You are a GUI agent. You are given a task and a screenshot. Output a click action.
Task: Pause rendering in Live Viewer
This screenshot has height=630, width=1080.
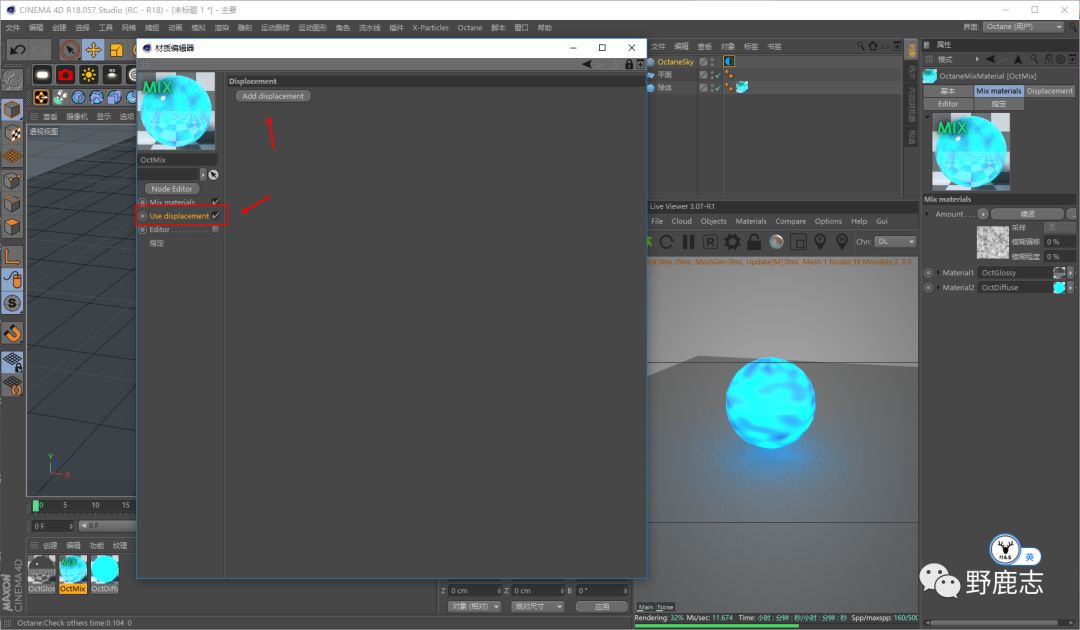[x=688, y=242]
